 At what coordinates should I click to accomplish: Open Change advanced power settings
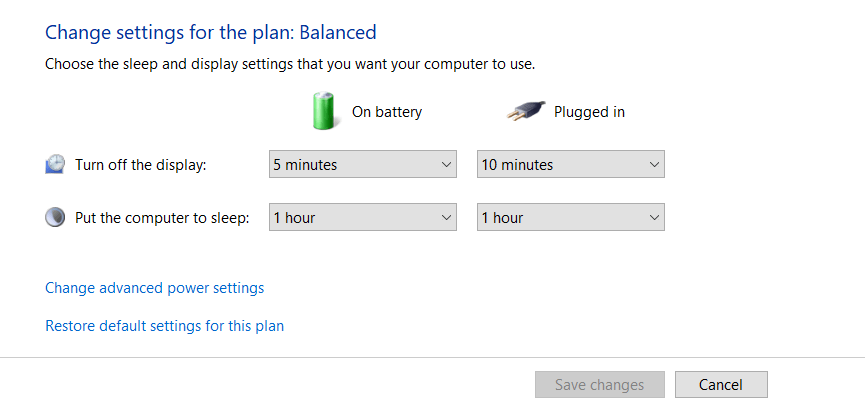click(155, 288)
